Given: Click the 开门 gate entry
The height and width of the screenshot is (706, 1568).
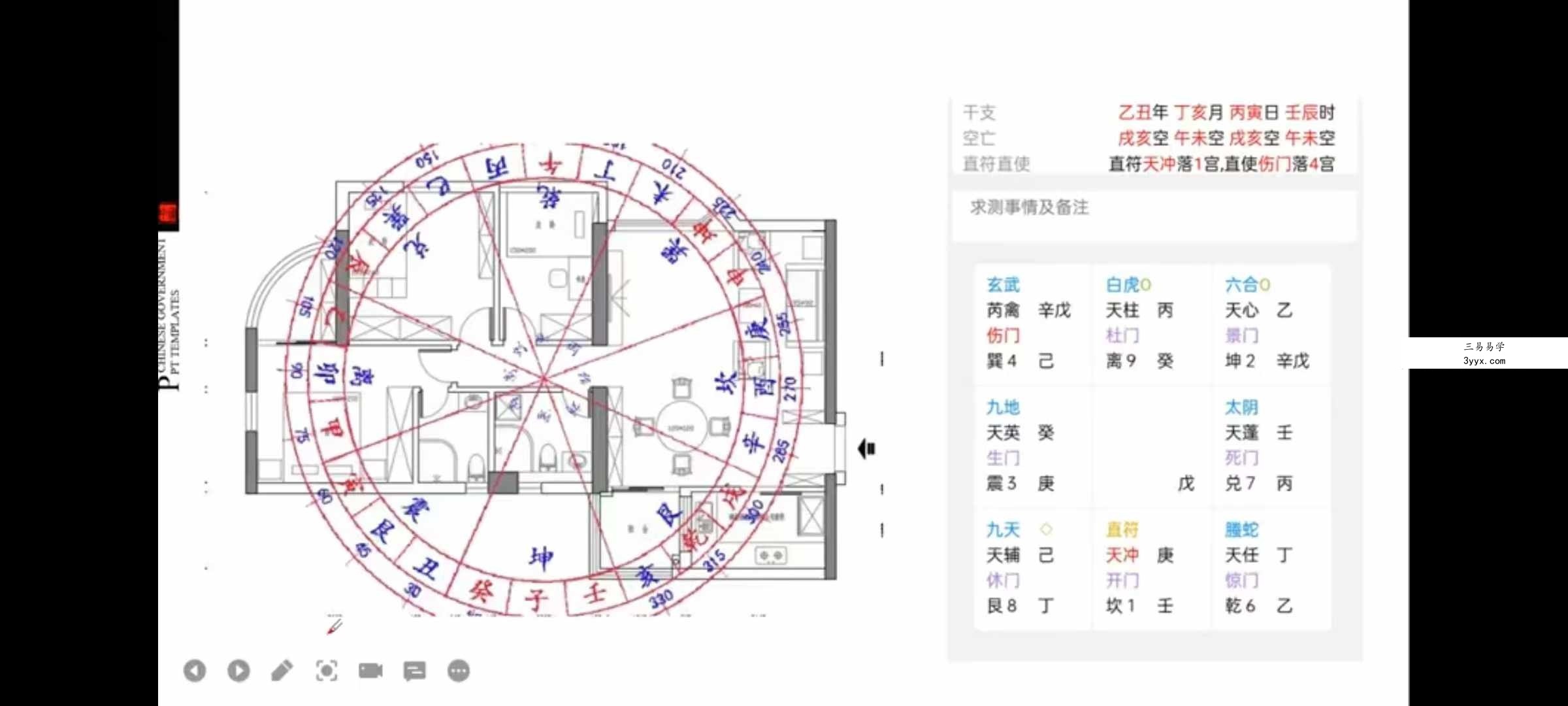Looking at the screenshot, I should point(1122,580).
